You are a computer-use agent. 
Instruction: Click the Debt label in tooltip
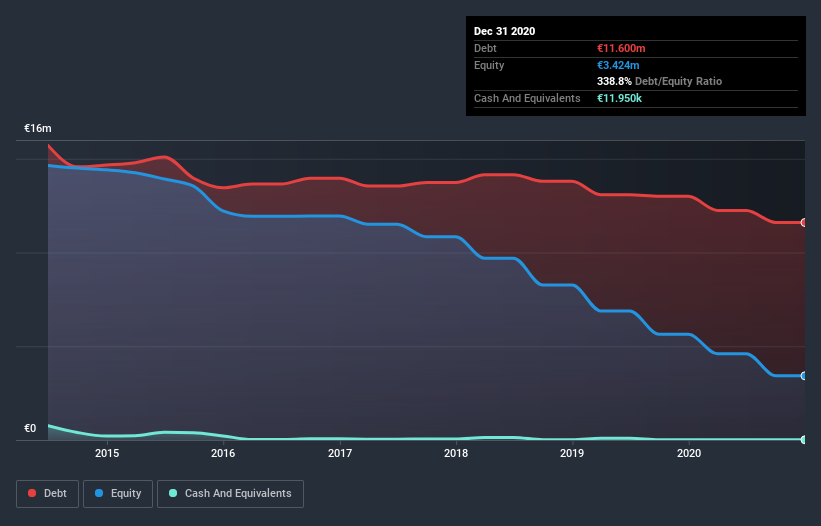[x=485, y=48]
